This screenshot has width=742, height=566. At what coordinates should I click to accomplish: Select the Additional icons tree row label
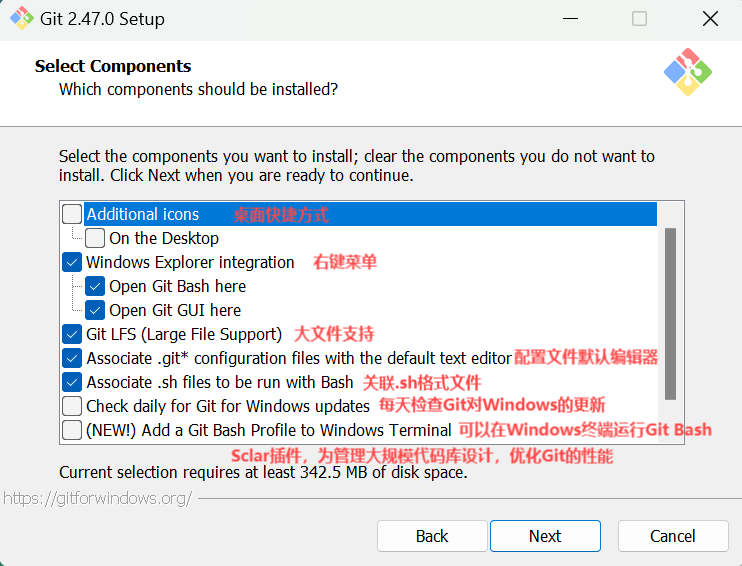click(x=143, y=214)
